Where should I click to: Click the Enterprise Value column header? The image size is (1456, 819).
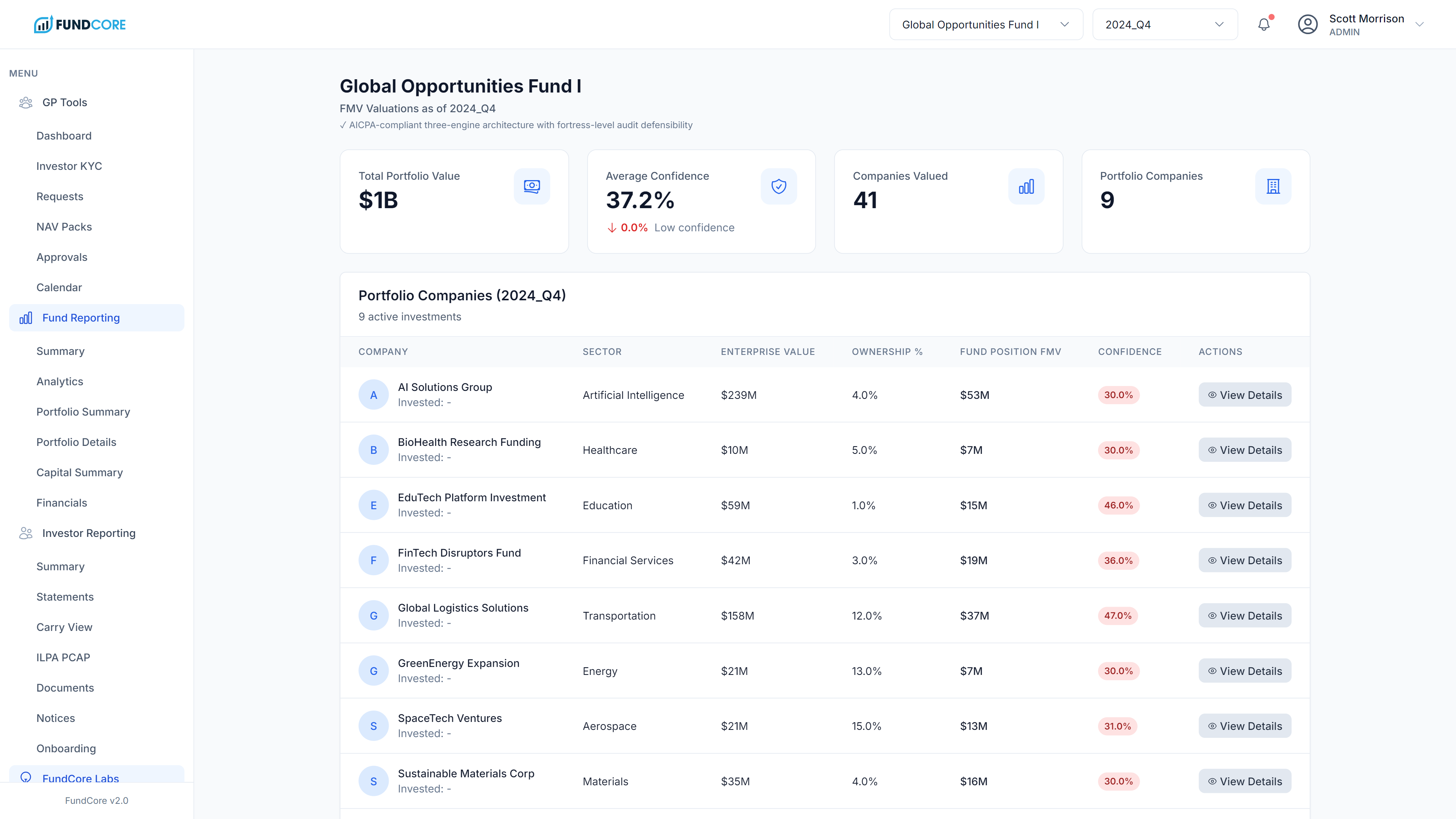tap(767, 351)
